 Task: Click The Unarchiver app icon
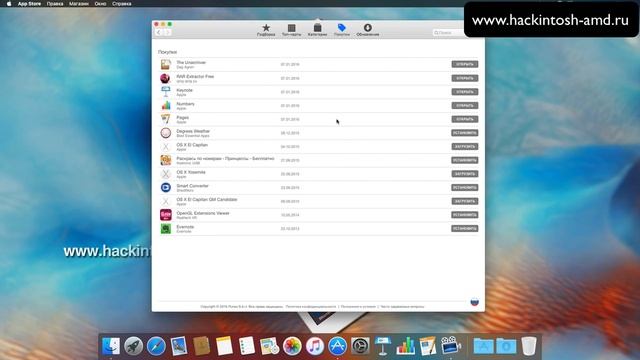click(165, 64)
